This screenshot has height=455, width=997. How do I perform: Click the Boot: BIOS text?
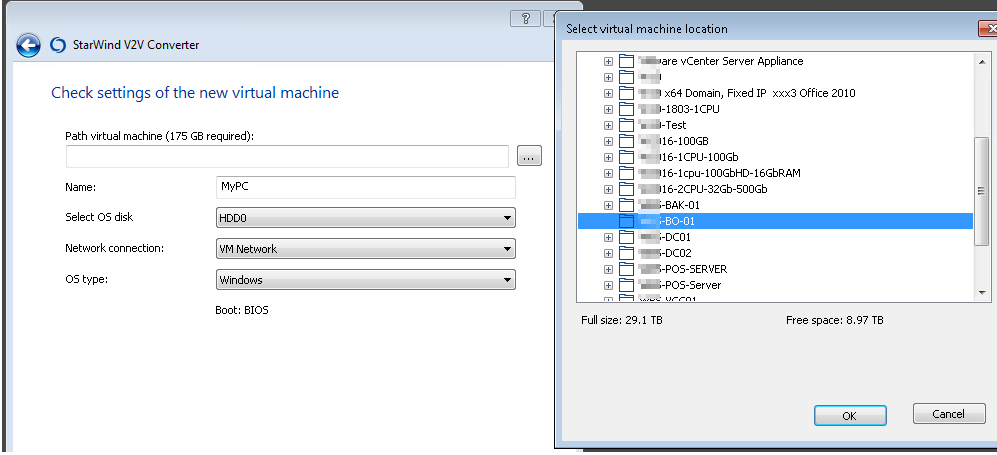tap(242, 311)
